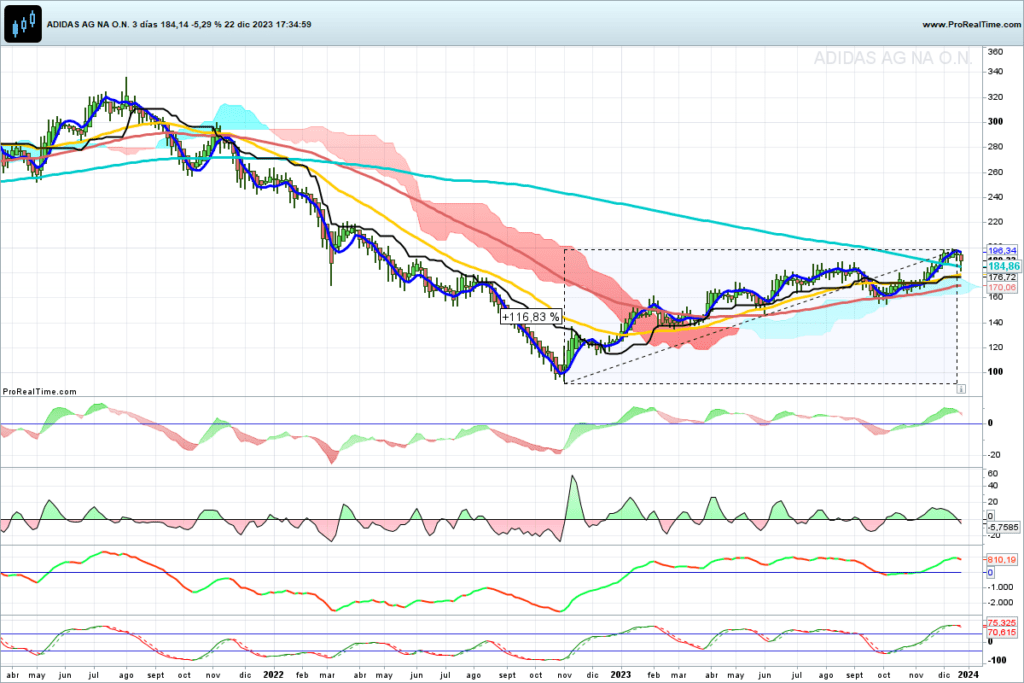Viewport: 1024px width, 683px height.
Task: Click the 75,325 oscillator value label
Action: (x=1001, y=623)
